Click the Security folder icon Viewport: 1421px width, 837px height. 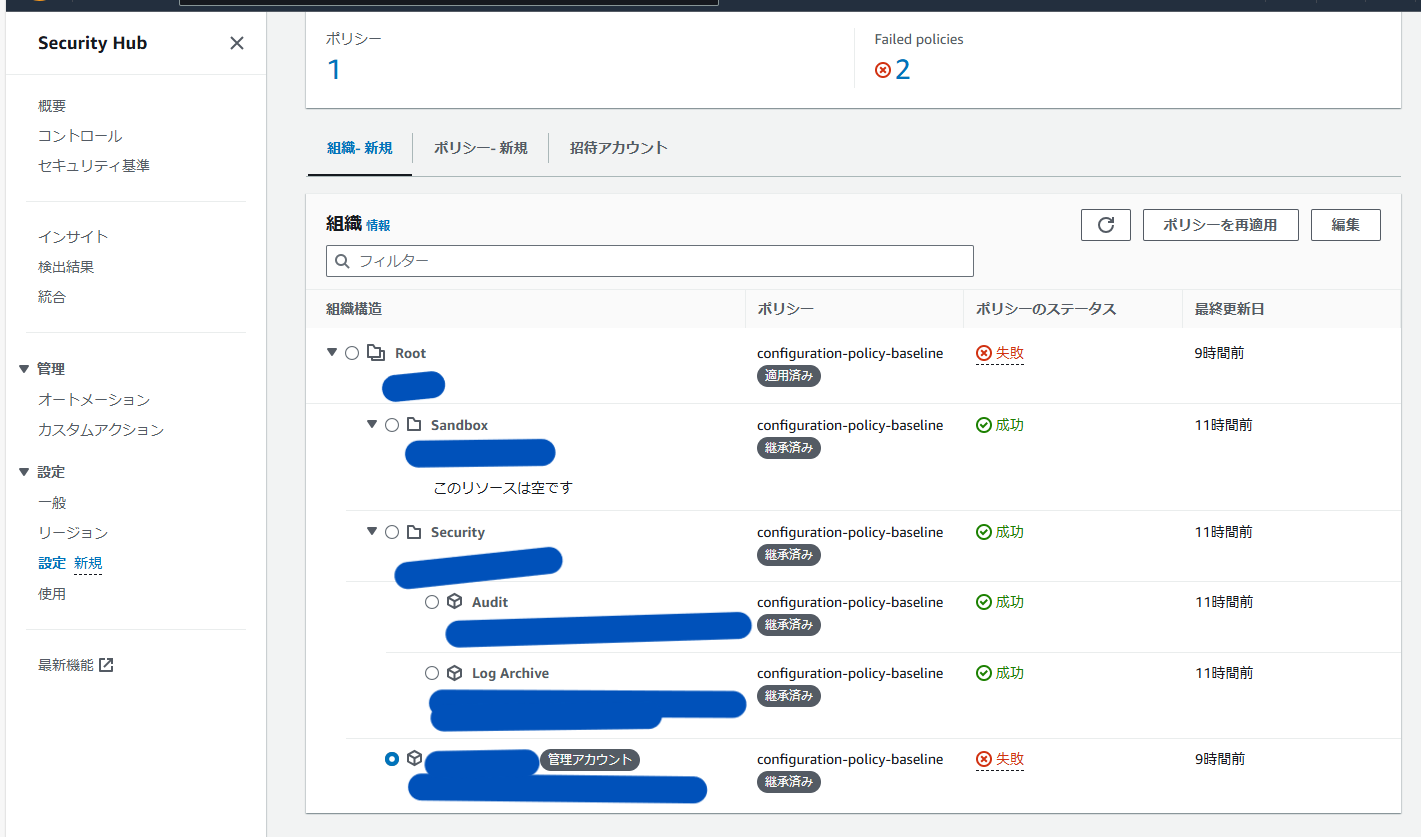(414, 532)
